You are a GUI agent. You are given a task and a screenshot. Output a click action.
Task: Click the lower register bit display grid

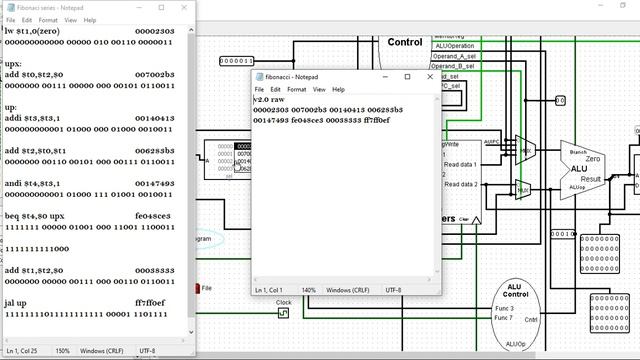(610, 313)
